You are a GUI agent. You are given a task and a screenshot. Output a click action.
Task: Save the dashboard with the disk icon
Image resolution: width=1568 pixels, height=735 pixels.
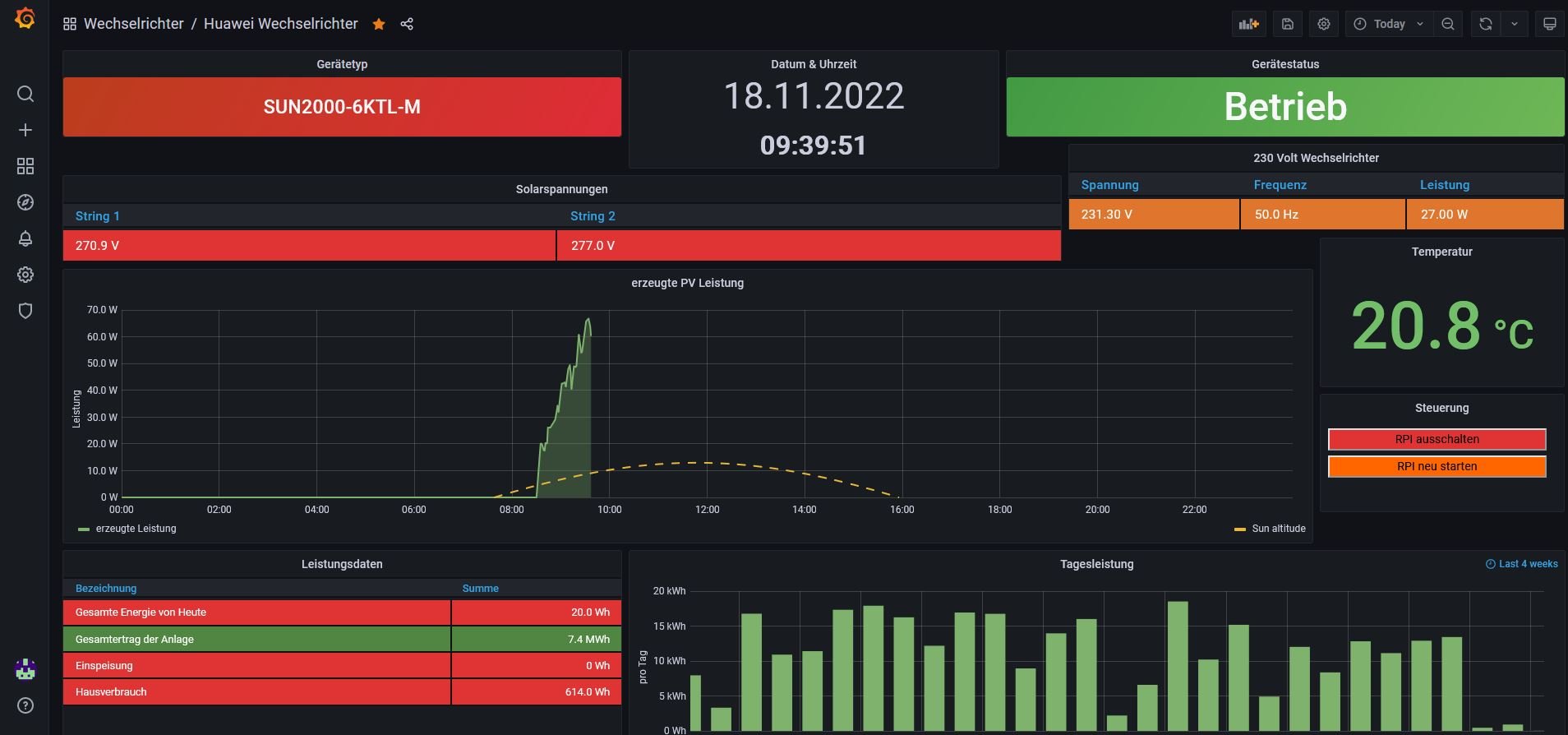coord(1288,24)
